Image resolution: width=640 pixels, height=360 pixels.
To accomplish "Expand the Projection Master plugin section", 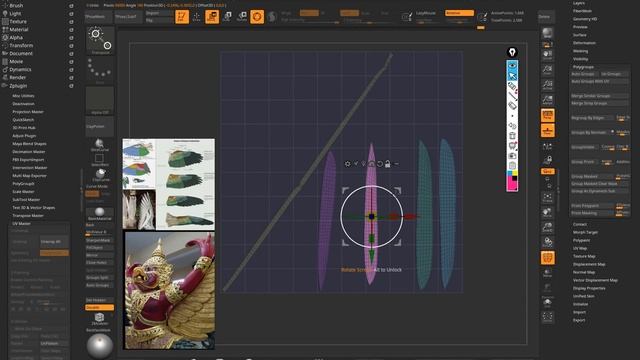I will coord(28,111).
